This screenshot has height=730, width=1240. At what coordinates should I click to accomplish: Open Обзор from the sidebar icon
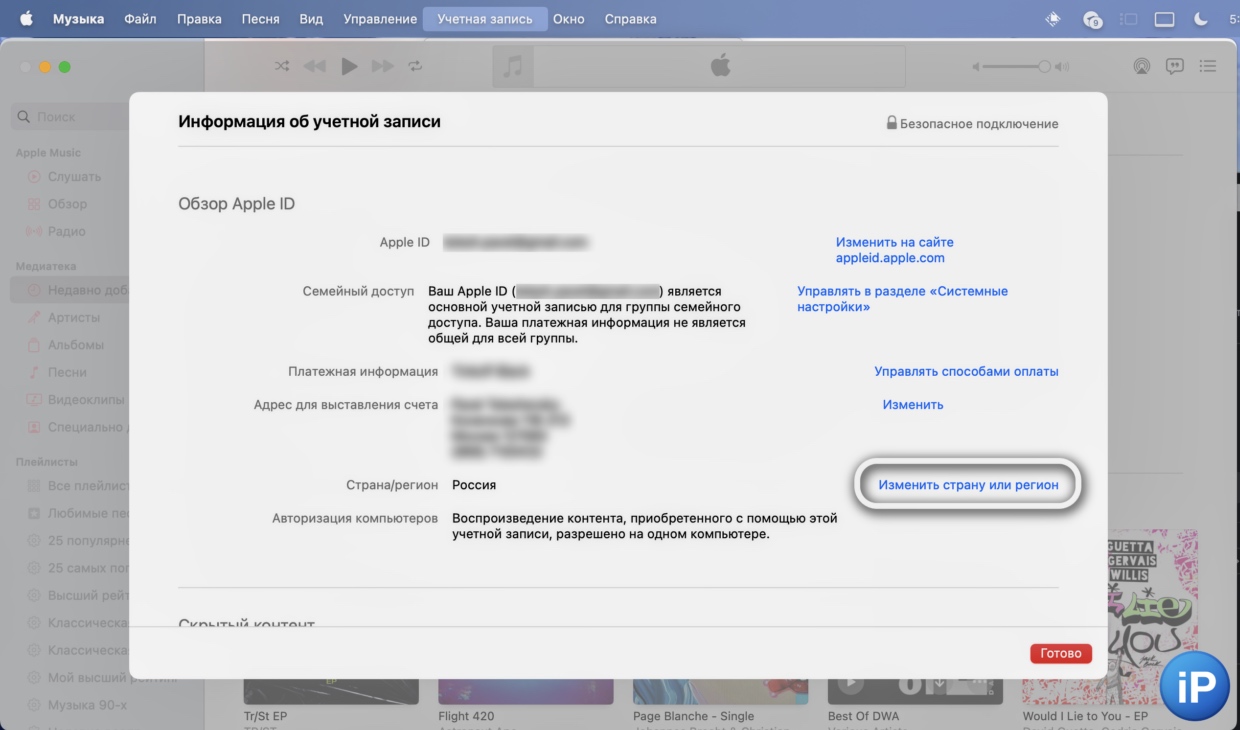(34, 204)
